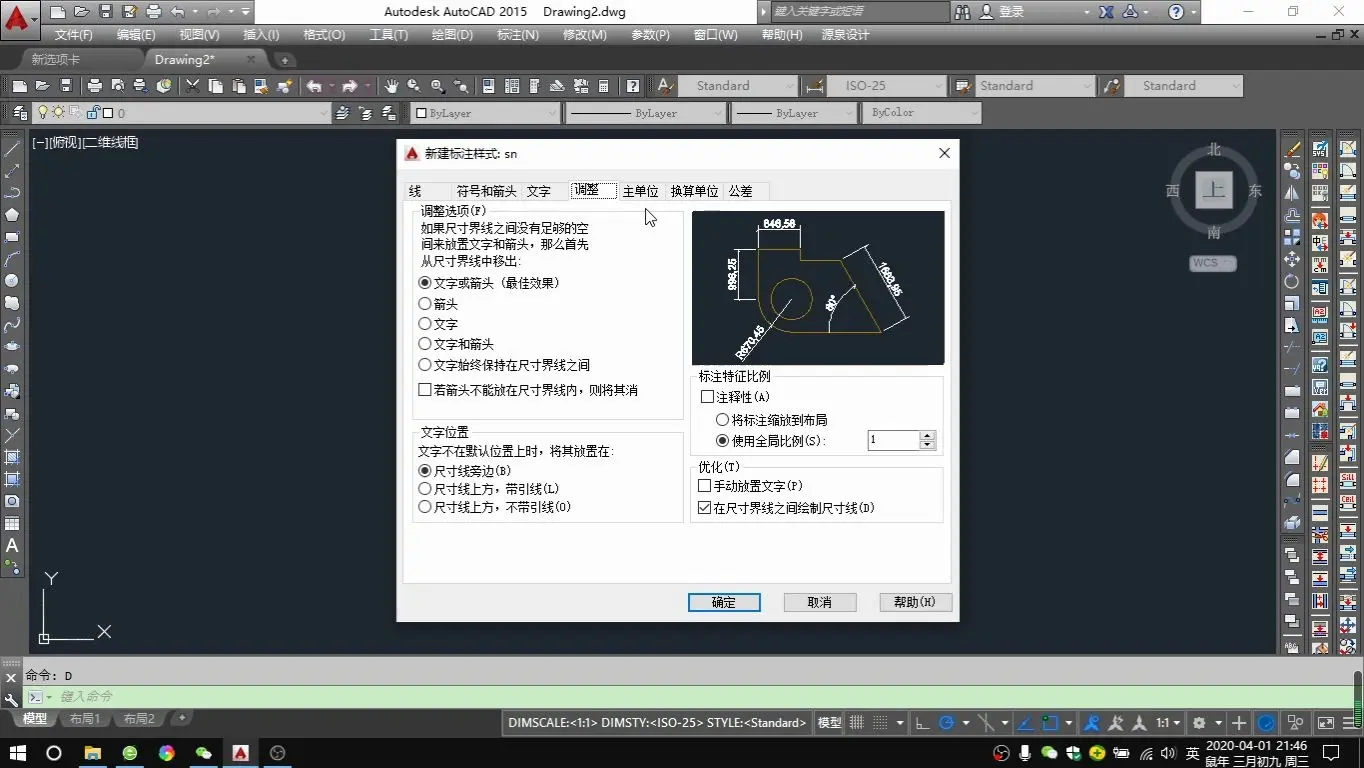Select the '箭头' radio option
This screenshot has height=768, width=1364.
pyautogui.click(x=425, y=304)
